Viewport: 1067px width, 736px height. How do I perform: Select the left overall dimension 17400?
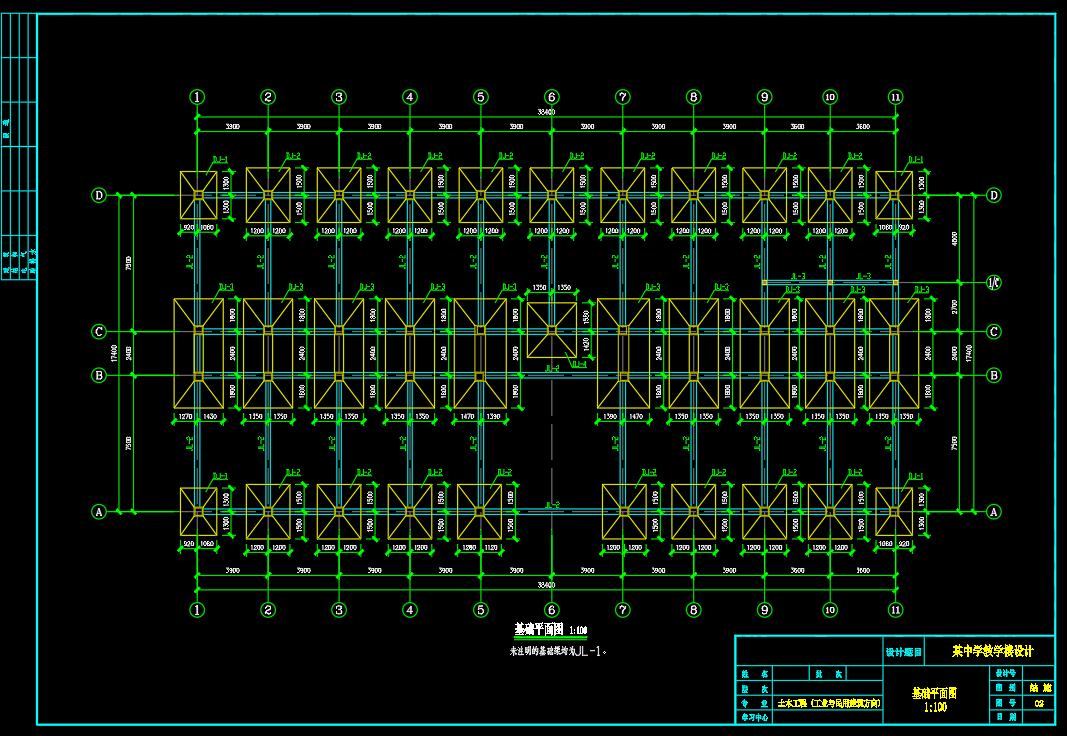[117, 354]
